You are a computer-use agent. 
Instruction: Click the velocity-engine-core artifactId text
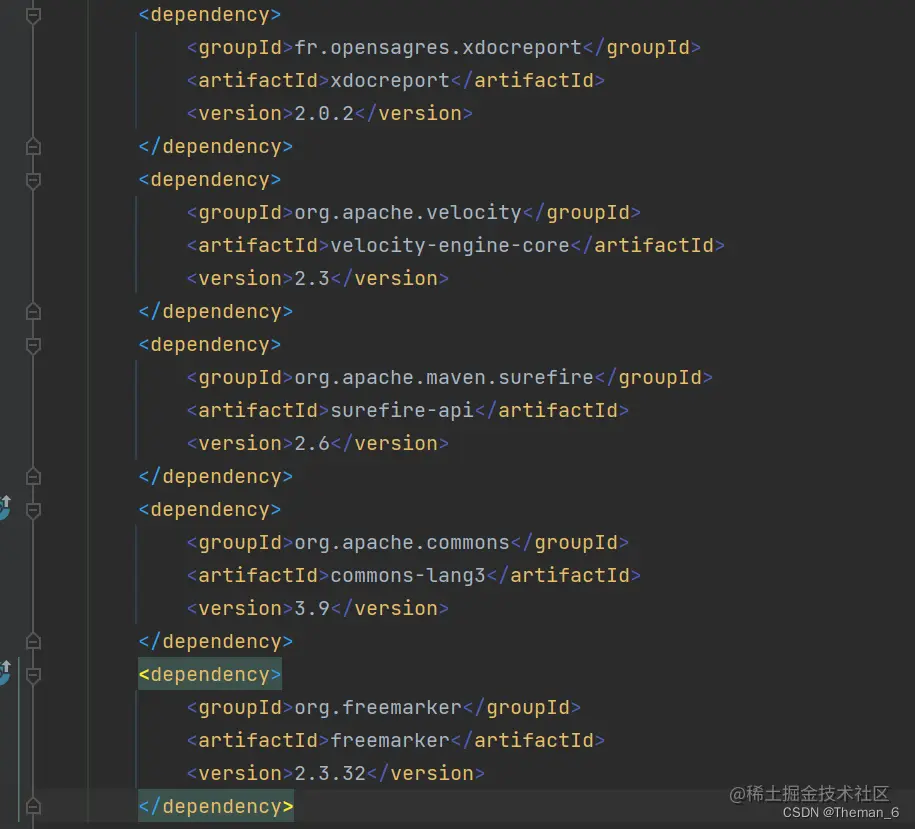point(449,246)
